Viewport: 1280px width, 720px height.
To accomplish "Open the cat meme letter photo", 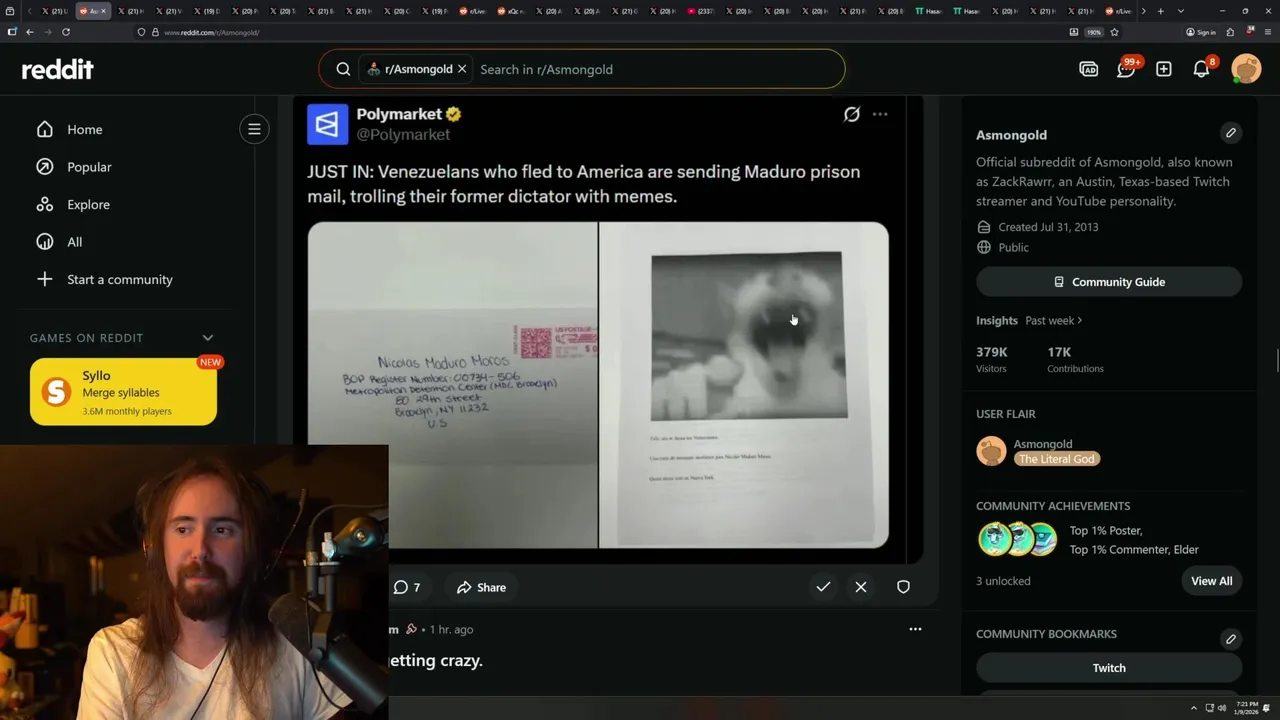I will coord(744,385).
